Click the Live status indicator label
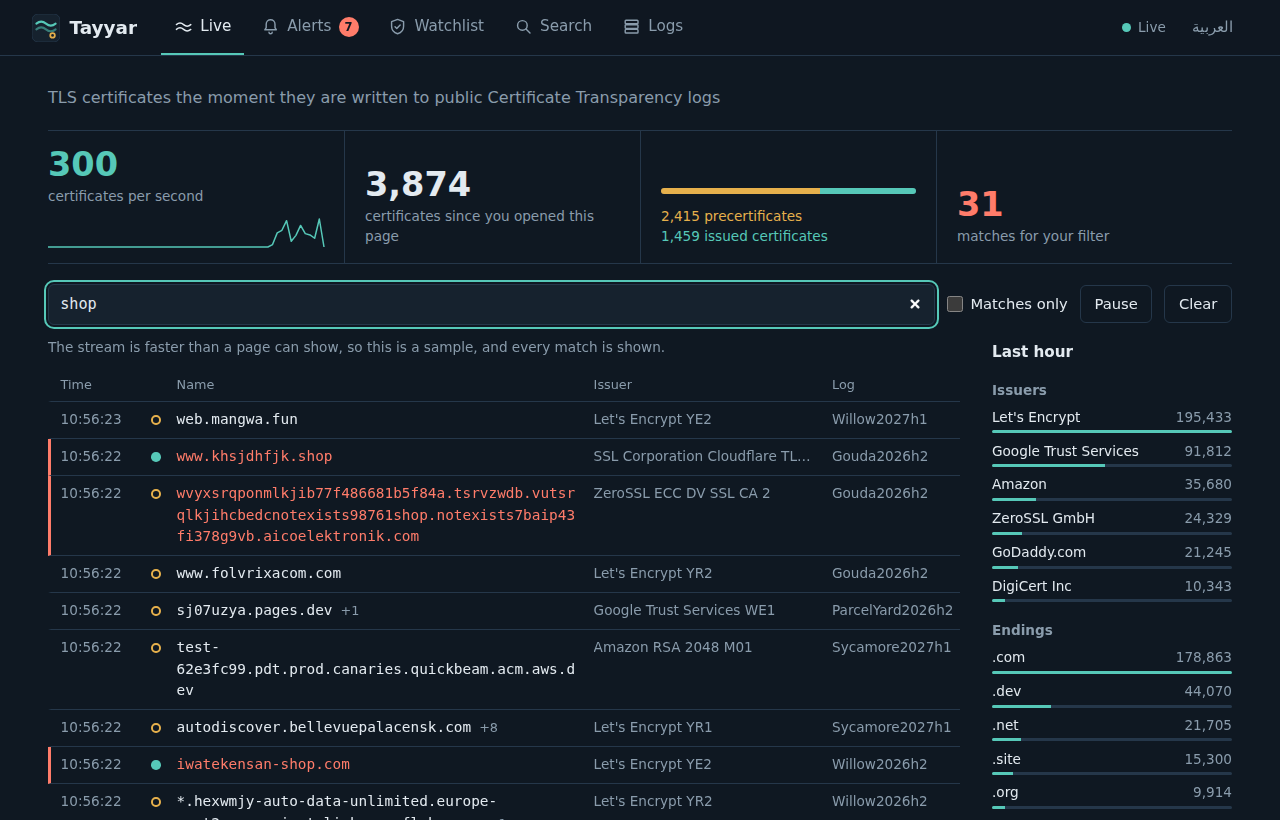This screenshot has height=820, width=1280. pyautogui.click(x=1152, y=27)
